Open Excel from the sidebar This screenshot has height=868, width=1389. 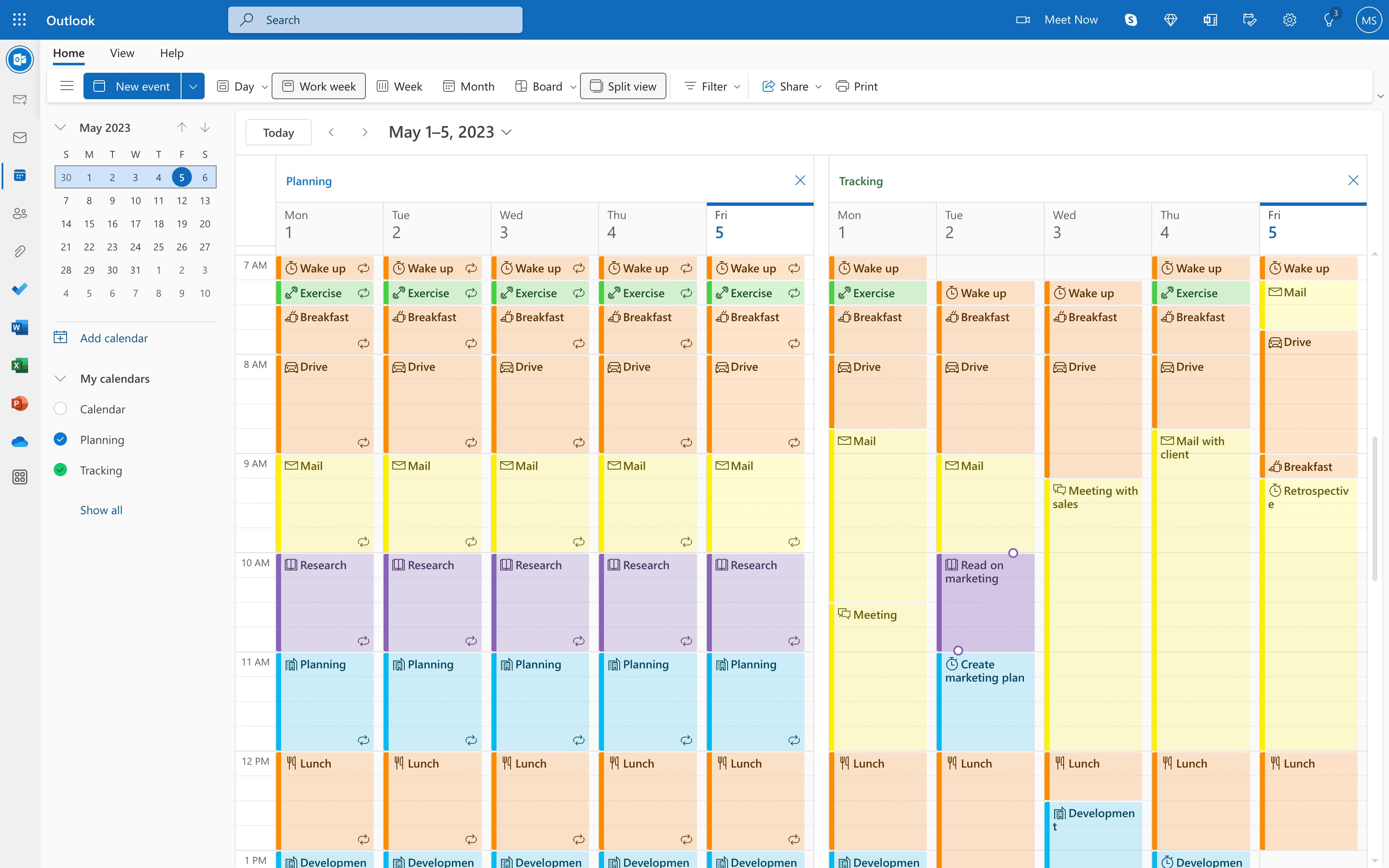tap(20, 365)
